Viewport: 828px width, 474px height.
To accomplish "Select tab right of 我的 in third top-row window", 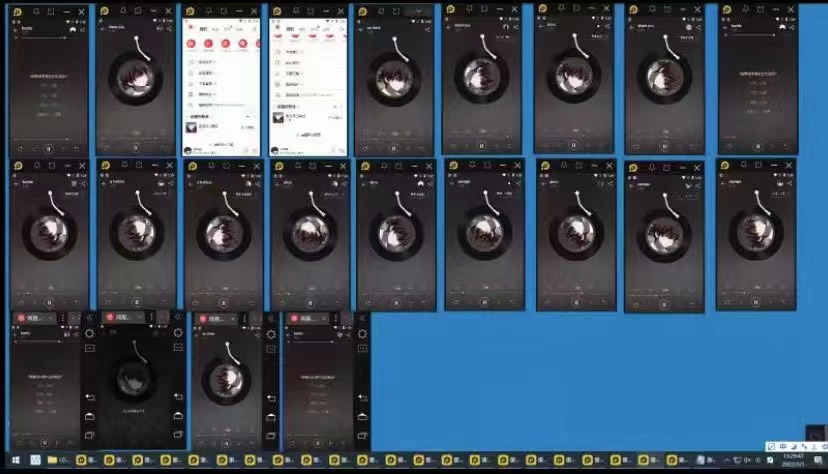I will click(x=216, y=29).
